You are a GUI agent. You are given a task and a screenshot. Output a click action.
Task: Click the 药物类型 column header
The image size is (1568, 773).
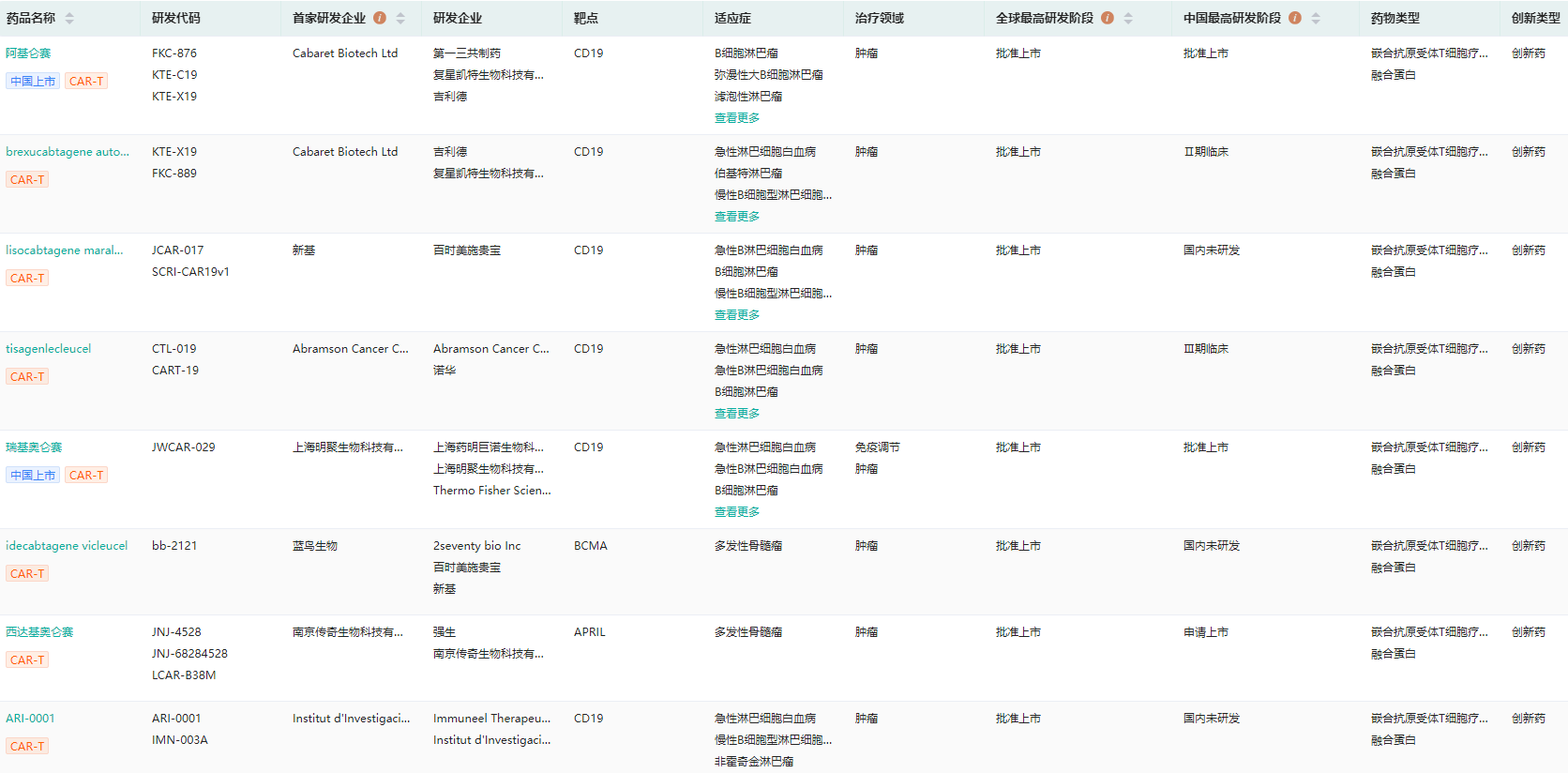pos(1395,18)
